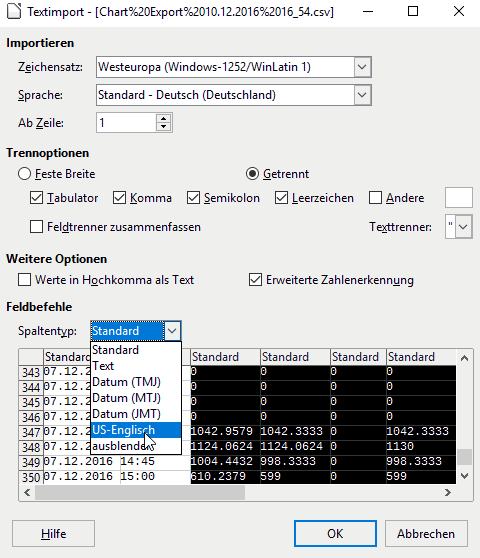Click the preview vertical scrollbar thumb

pos(464,457)
